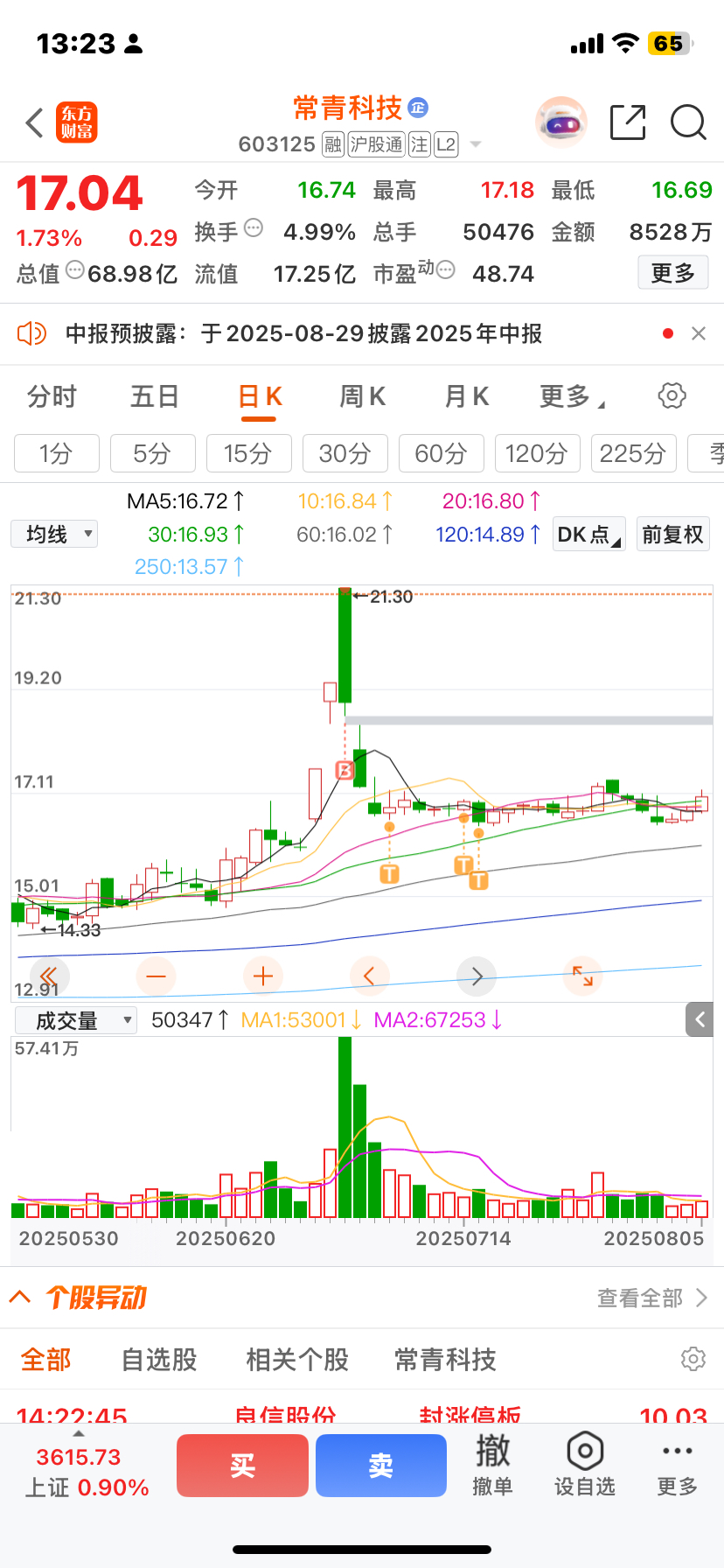724x1568 pixels.
Task: Move chart left with orange arrow
Action: pyautogui.click(x=370, y=976)
